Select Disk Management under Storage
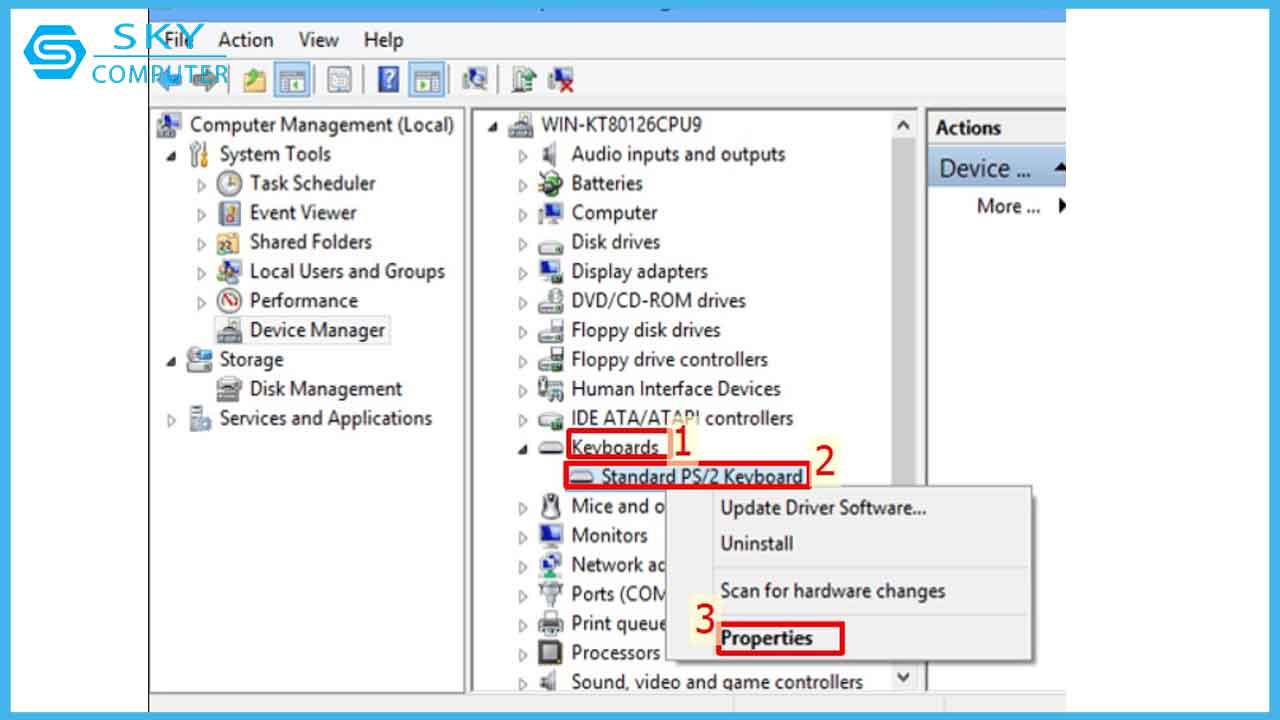The height and width of the screenshot is (720, 1280). tap(325, 389)
